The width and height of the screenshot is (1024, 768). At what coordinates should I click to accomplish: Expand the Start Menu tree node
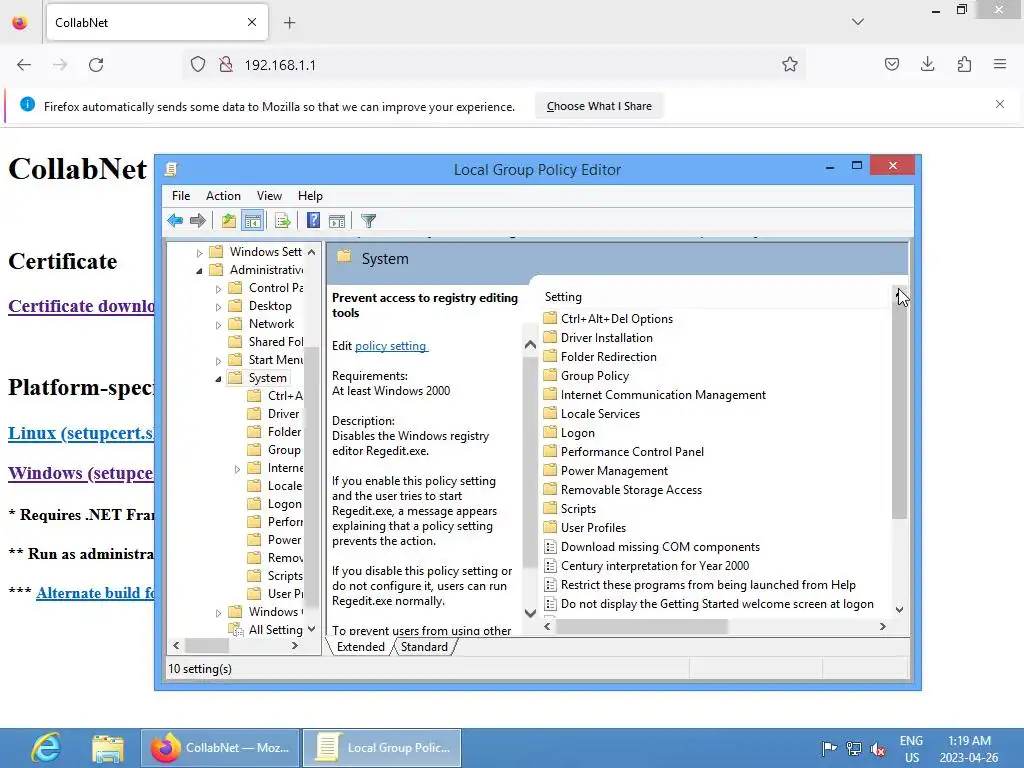pyautogui.click(x=219, y=360)
